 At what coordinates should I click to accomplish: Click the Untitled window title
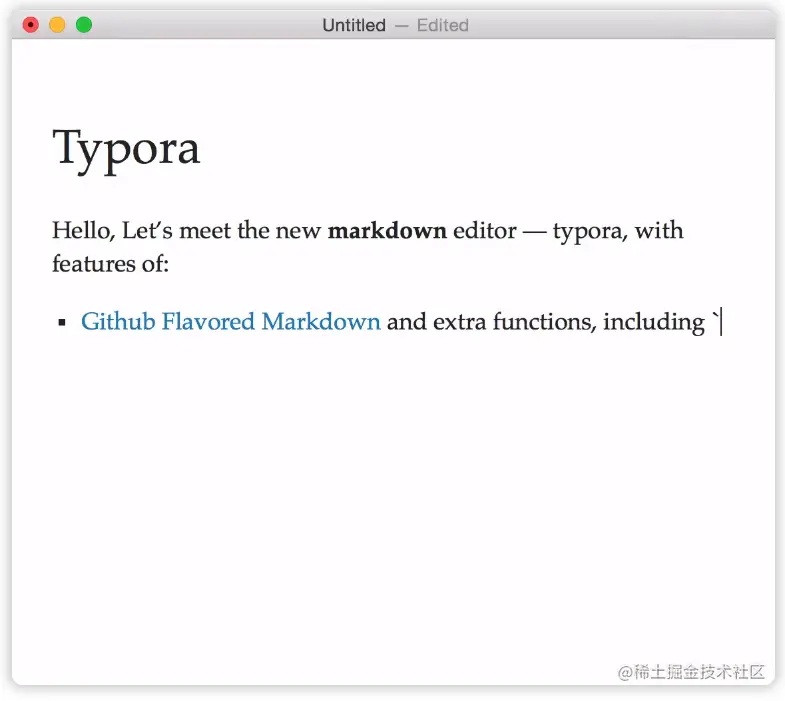coord(354,25)
